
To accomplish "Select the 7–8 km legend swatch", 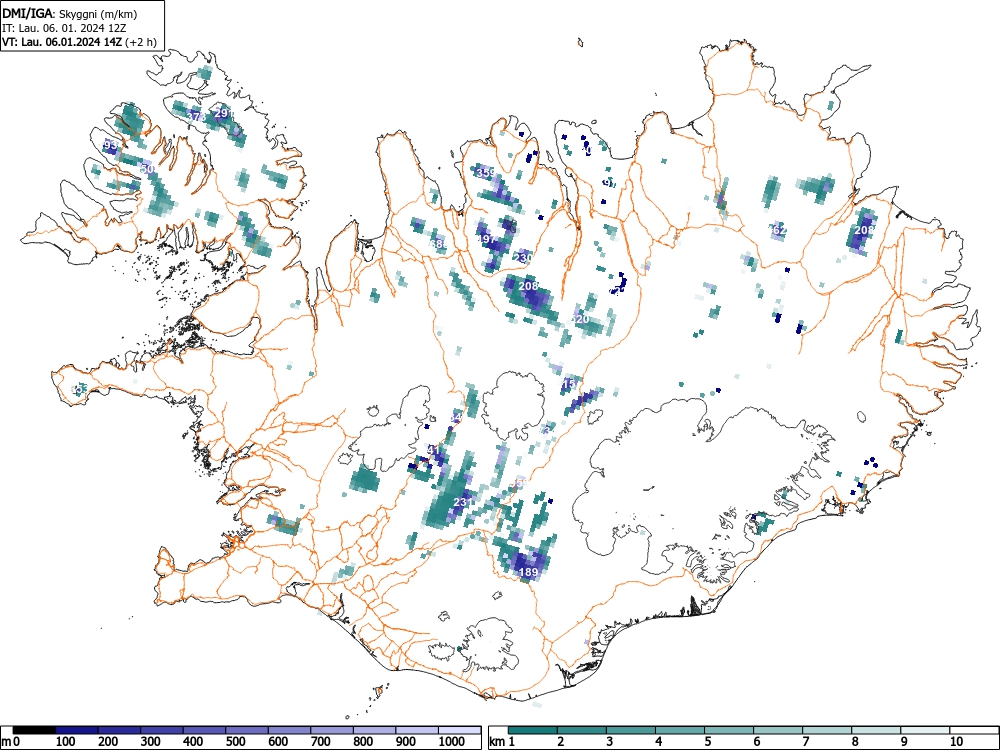I will point(827,730).
